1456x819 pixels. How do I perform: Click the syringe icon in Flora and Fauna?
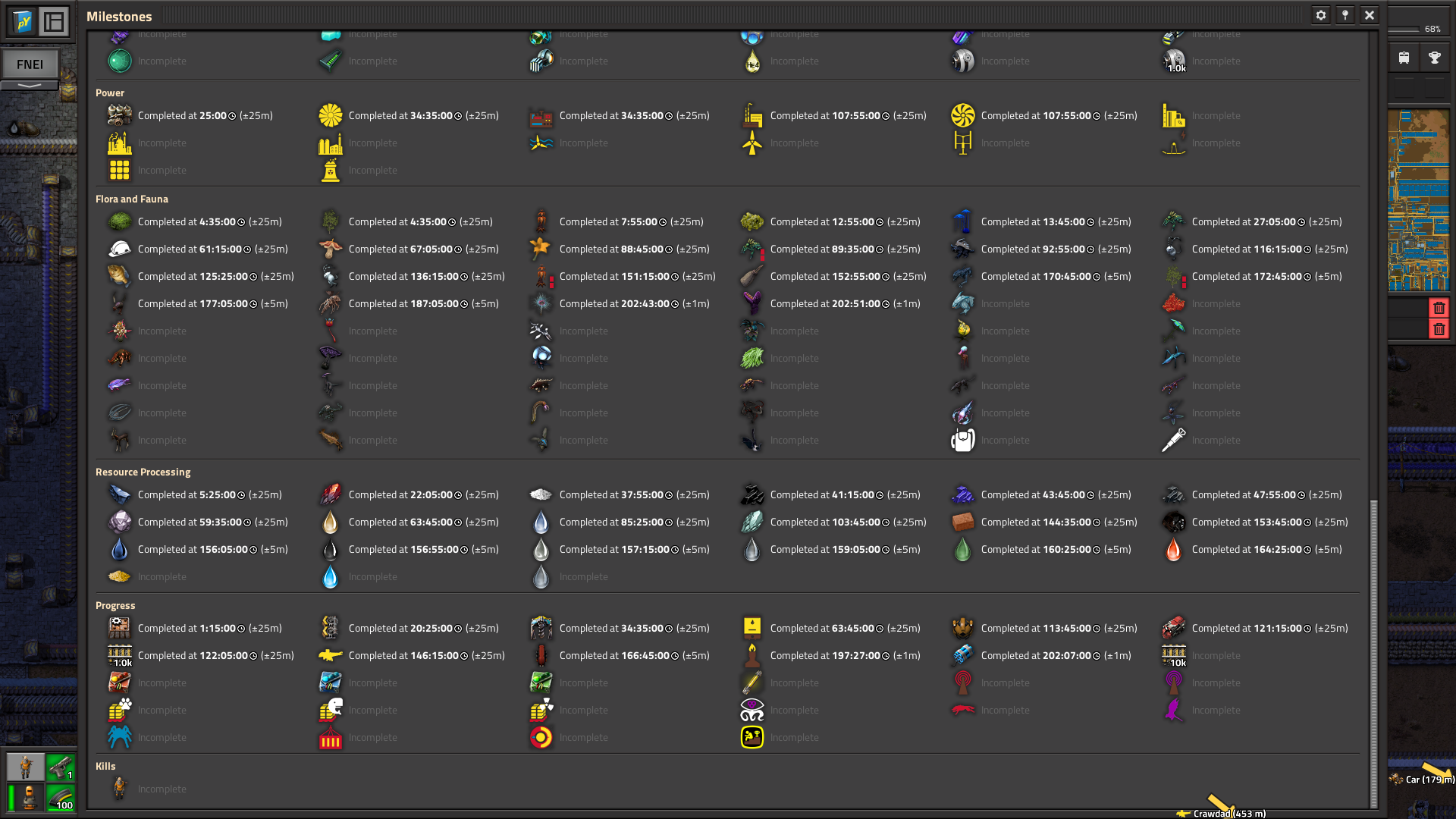click(x=1173, y=440)
